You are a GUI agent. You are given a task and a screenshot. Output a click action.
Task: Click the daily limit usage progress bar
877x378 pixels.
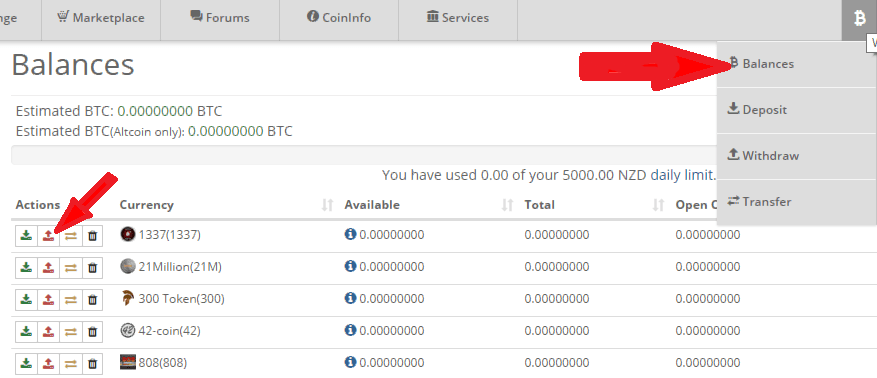(x=364, y=155)
